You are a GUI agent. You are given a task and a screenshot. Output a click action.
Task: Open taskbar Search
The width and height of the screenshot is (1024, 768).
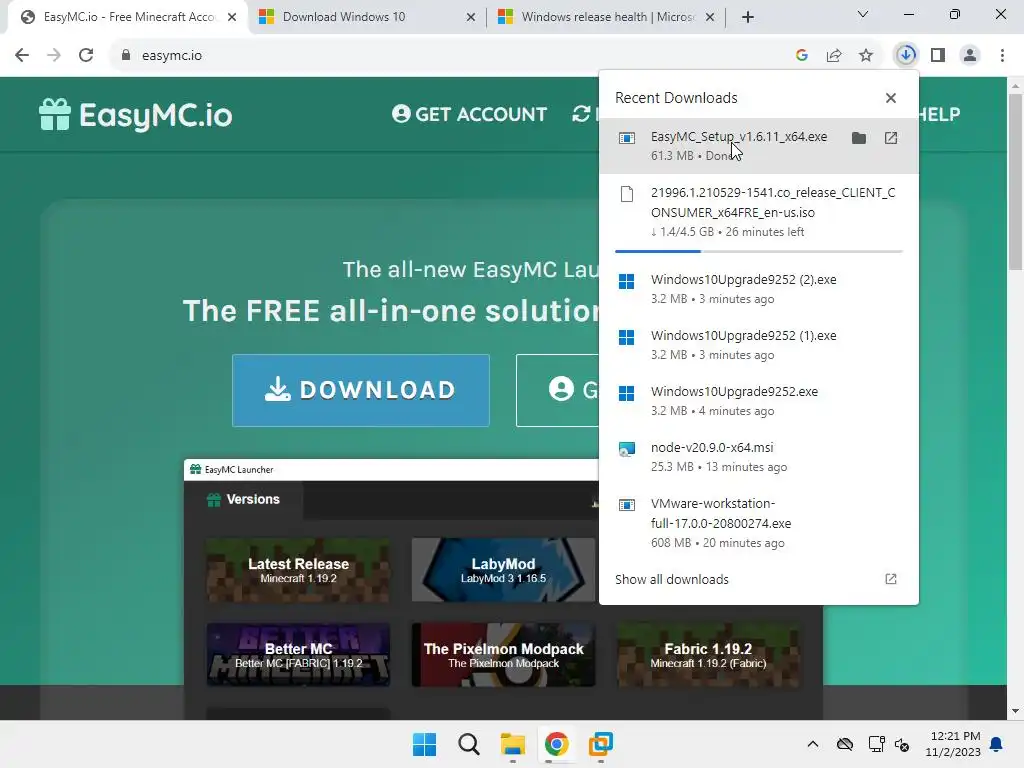coord(468,744)
